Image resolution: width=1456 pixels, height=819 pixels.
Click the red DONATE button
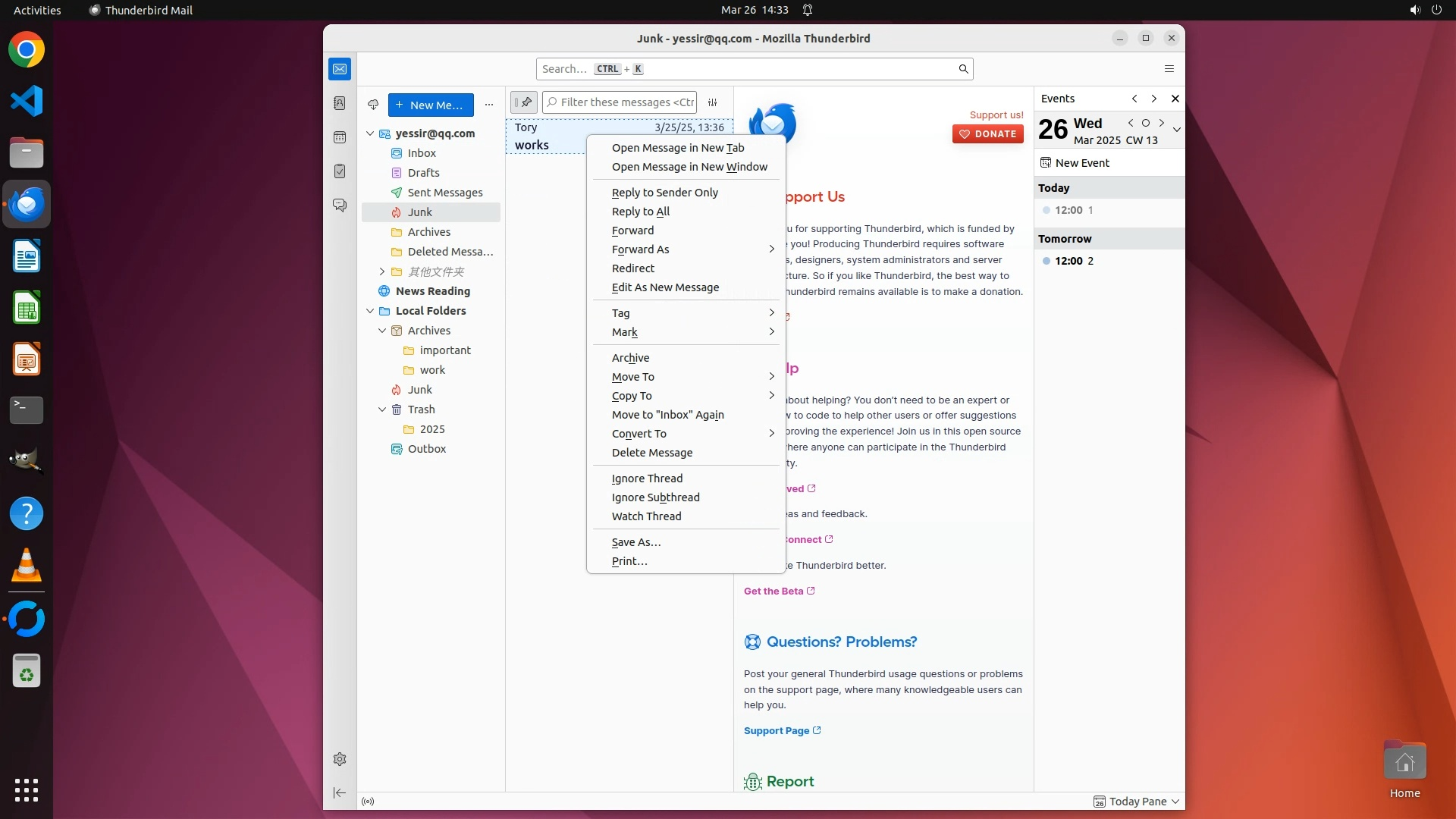point(987,134)
